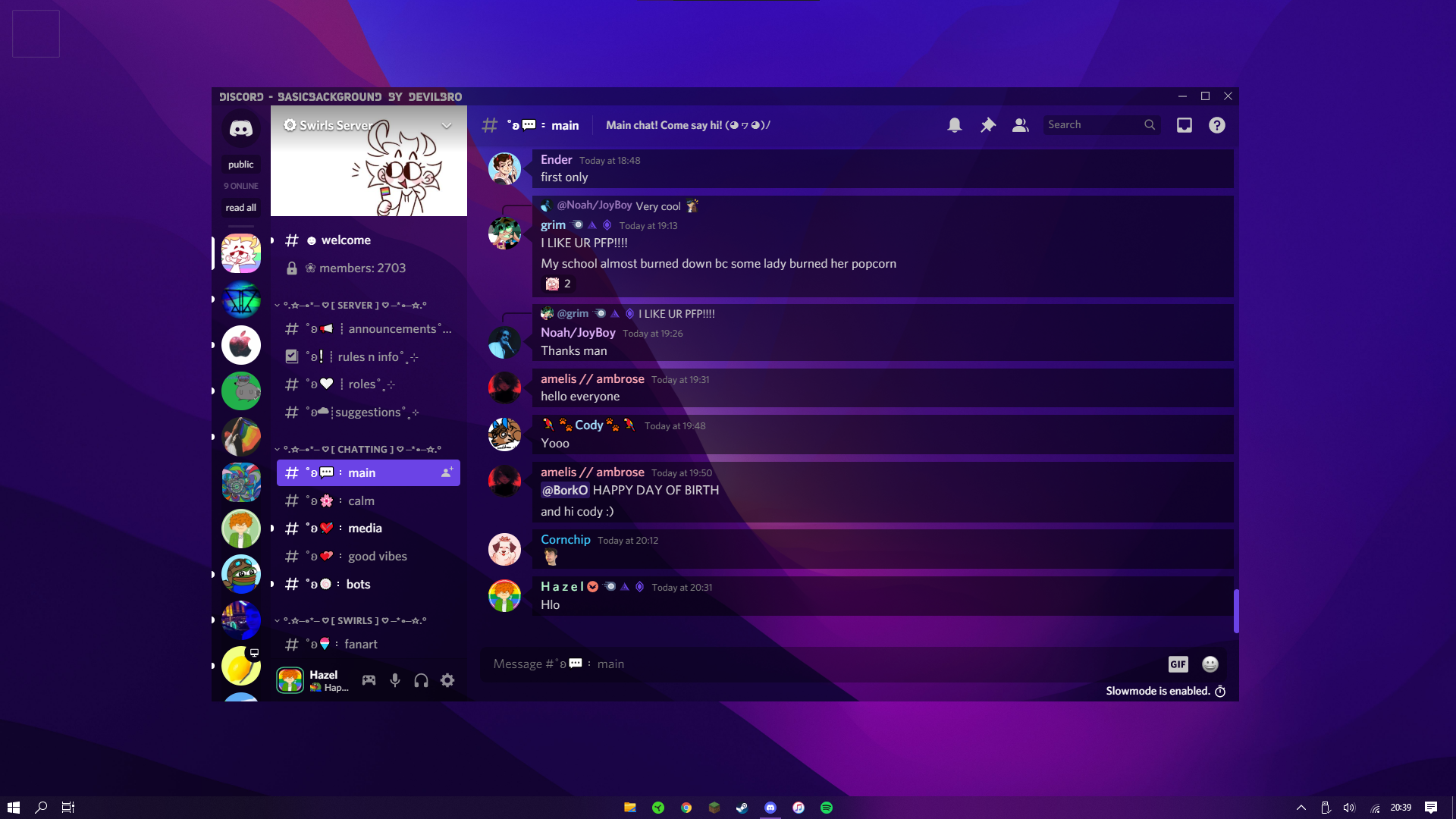1456x819 pixels.
Task: Open the roles channel
Action: point(369,384)
